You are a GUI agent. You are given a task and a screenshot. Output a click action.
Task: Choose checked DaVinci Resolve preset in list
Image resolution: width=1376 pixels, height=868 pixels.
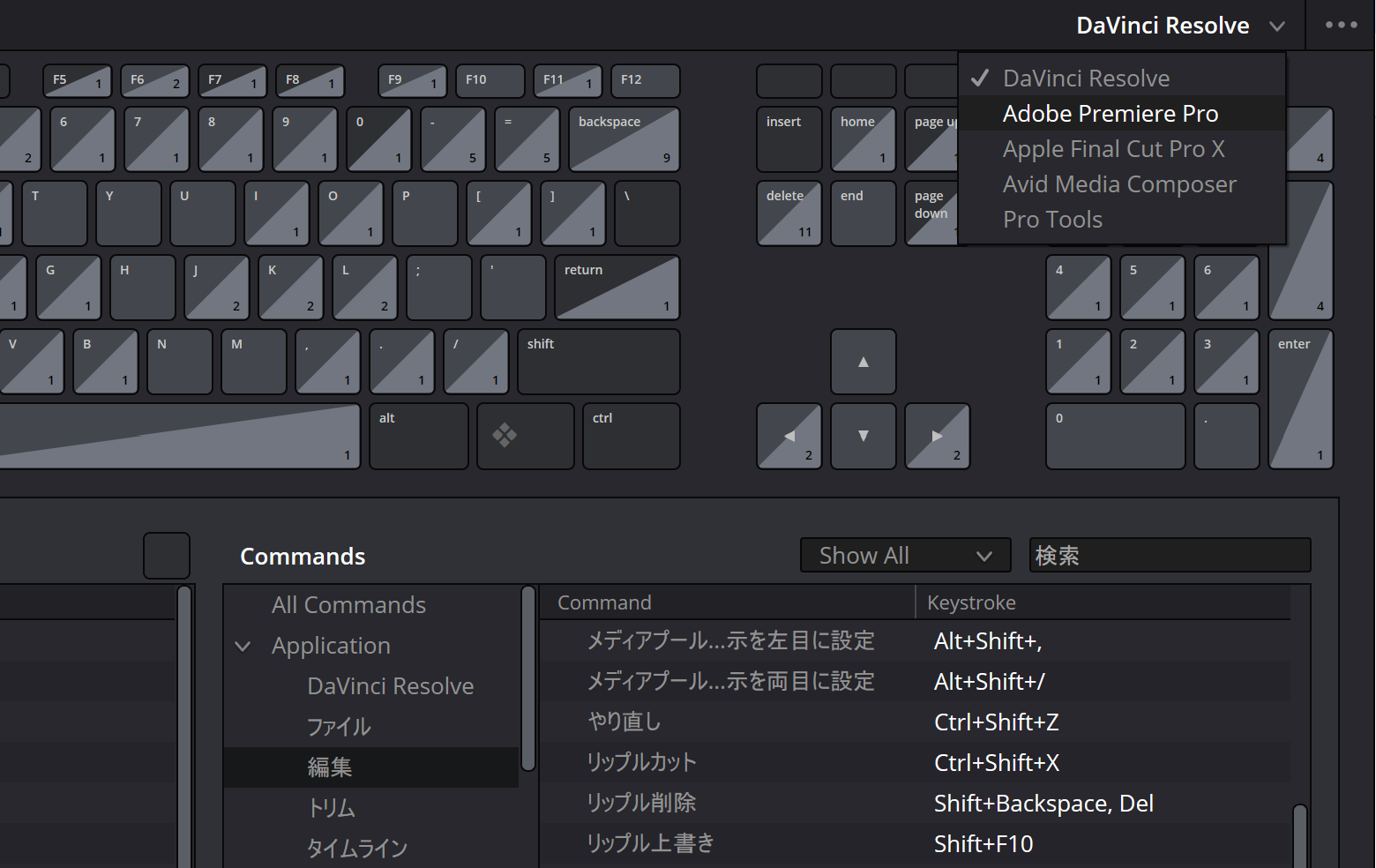[1122, 78]
